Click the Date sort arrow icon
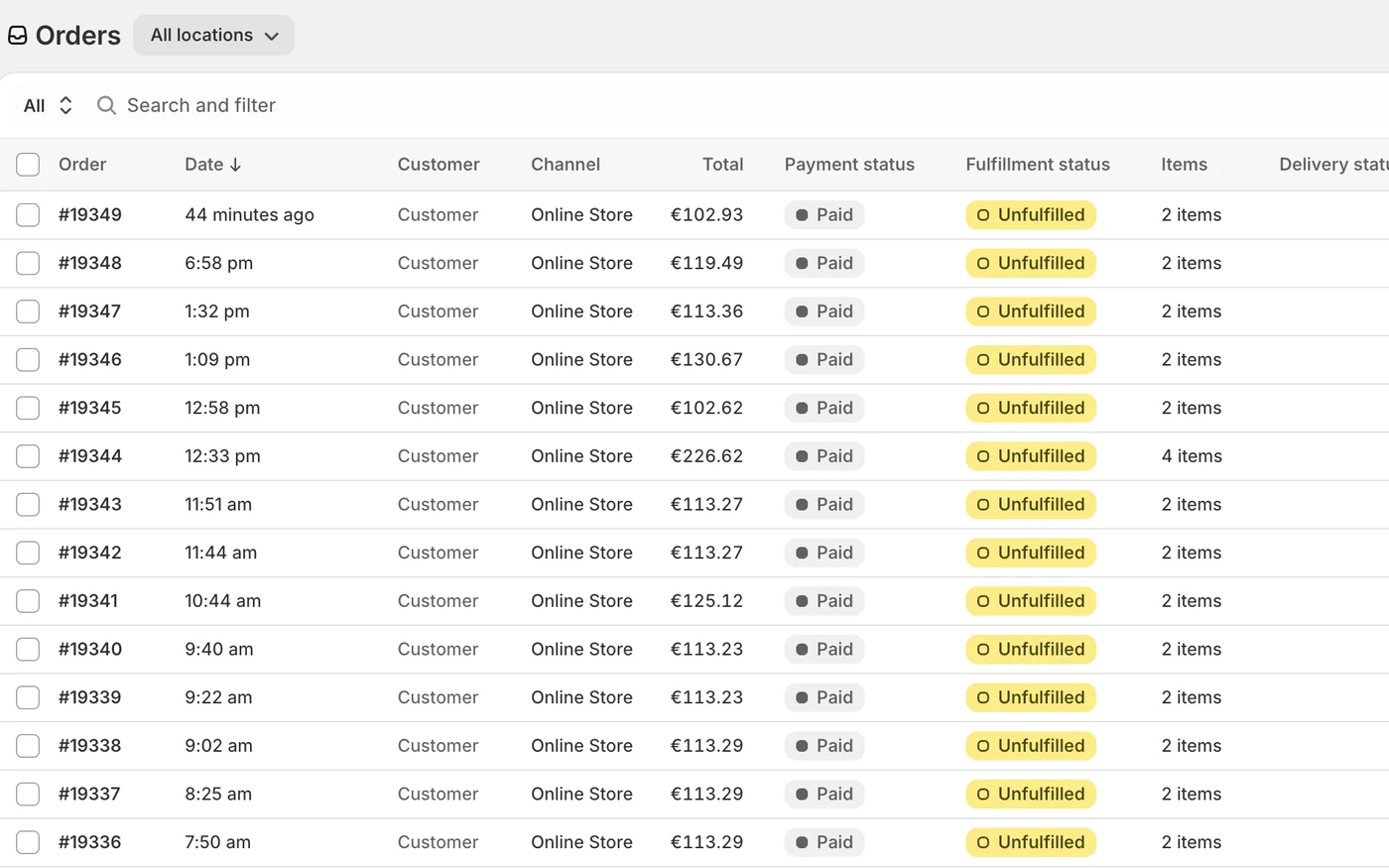1389x868 pixels. point(235,165)
